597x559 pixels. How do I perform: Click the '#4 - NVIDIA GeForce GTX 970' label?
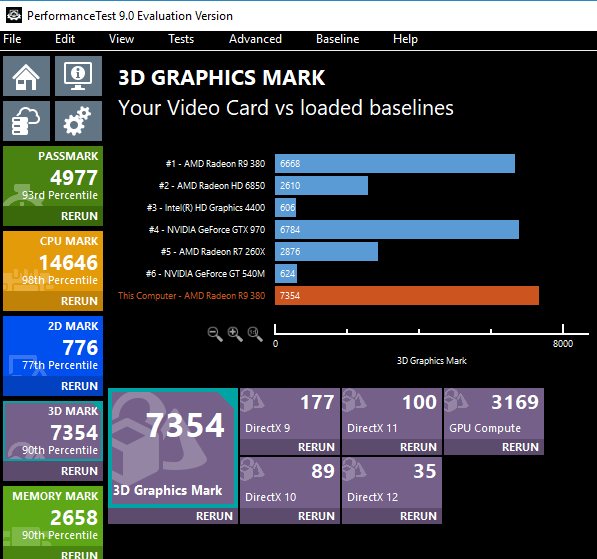point(207,230)
